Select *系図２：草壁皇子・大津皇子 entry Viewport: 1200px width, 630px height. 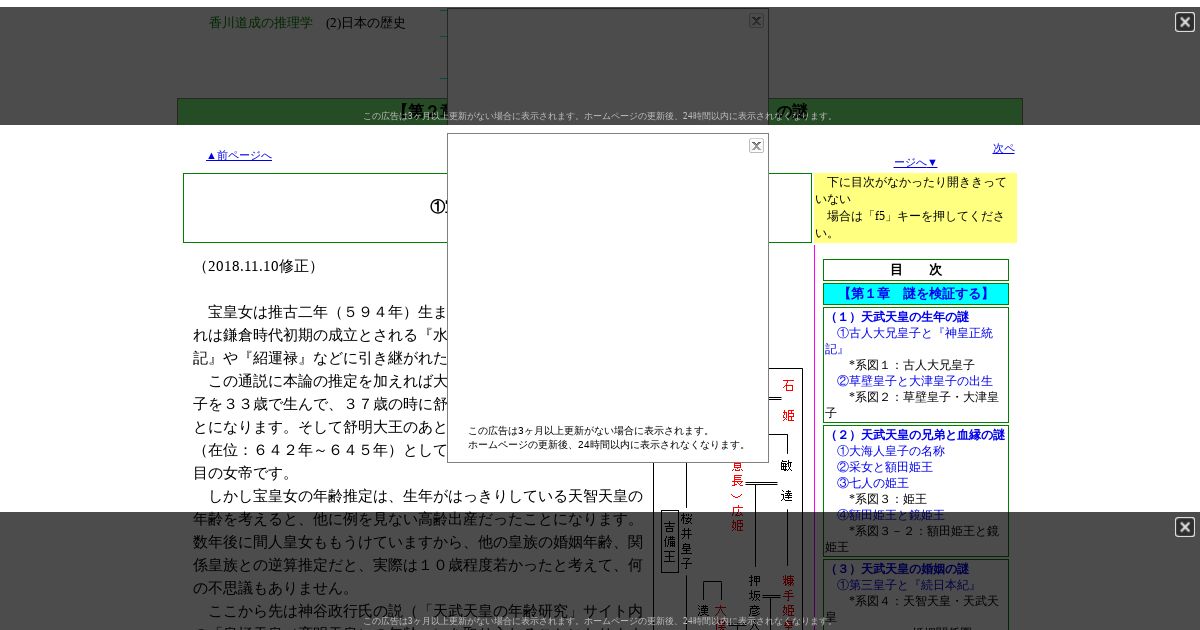[911, 405]
